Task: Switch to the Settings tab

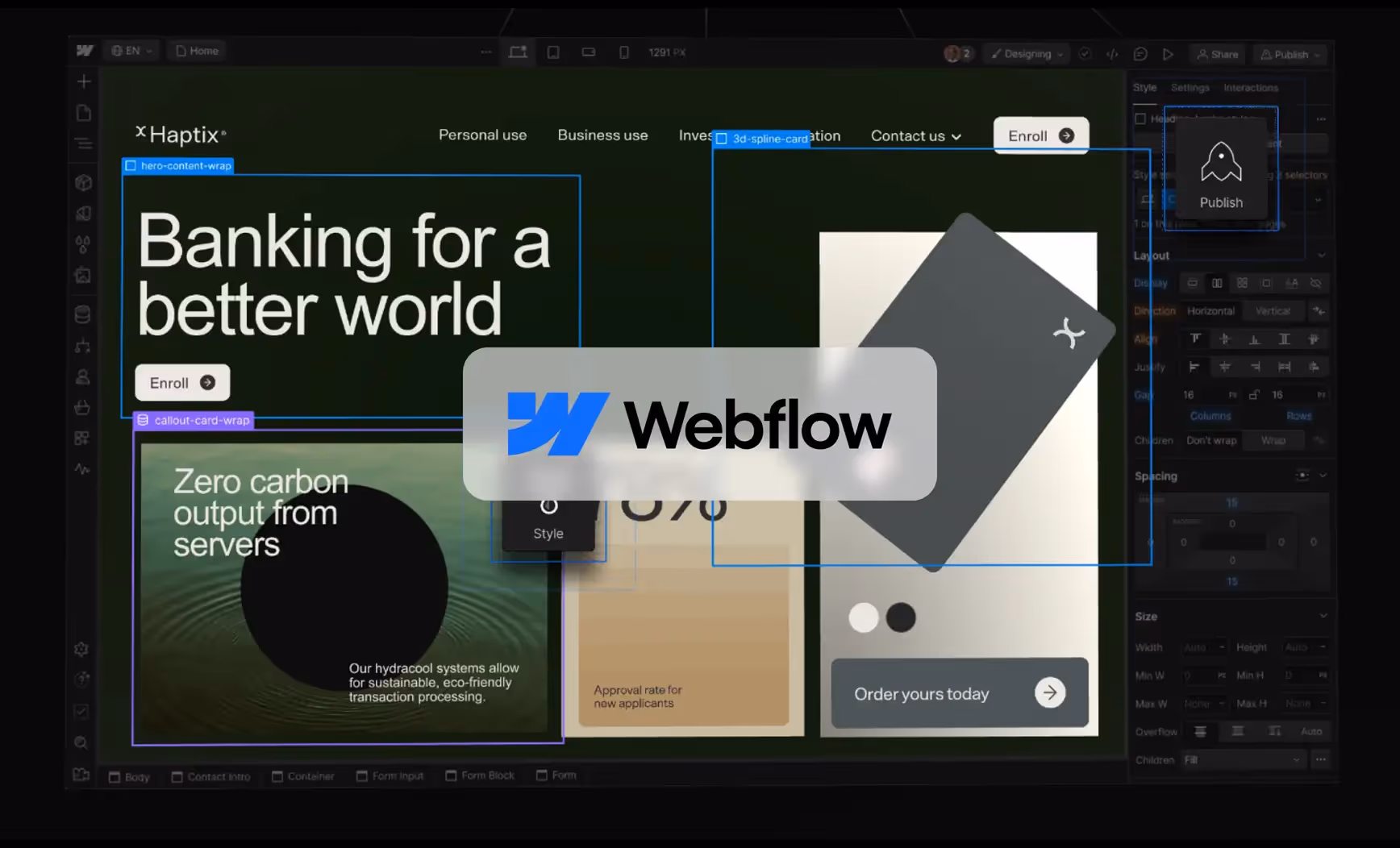Action: [1190, 87]
